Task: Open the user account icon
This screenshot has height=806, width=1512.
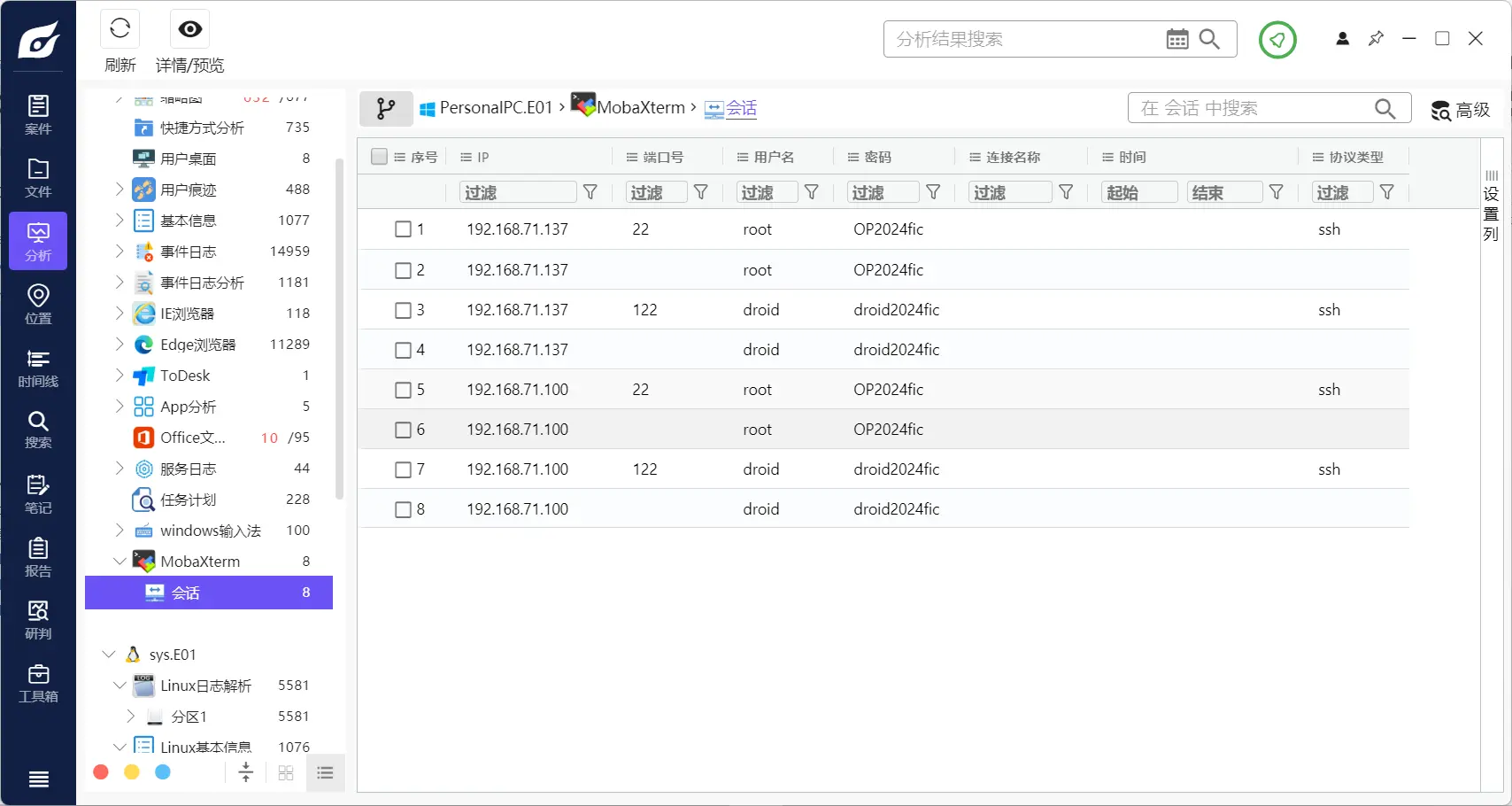Action: [x=1343, y=39]
